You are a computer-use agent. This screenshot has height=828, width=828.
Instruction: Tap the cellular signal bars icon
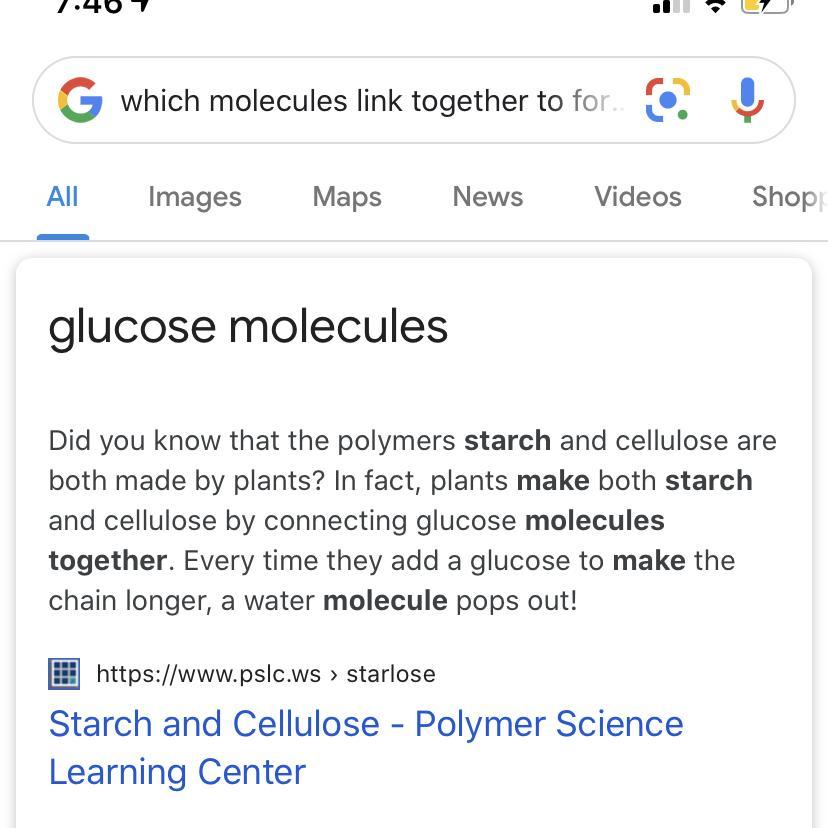click(x=670, y=5)
